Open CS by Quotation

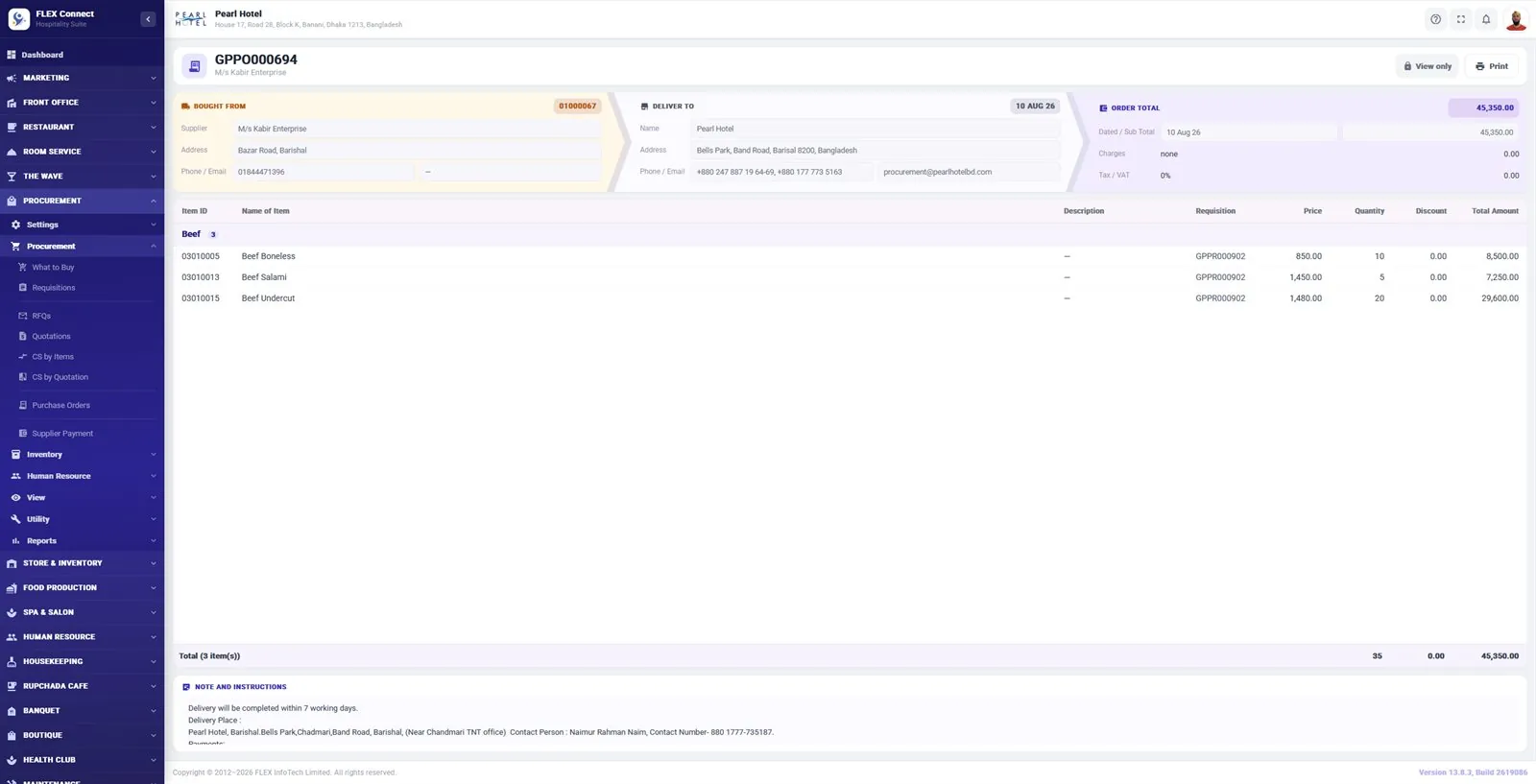click(x=60, y=377)
